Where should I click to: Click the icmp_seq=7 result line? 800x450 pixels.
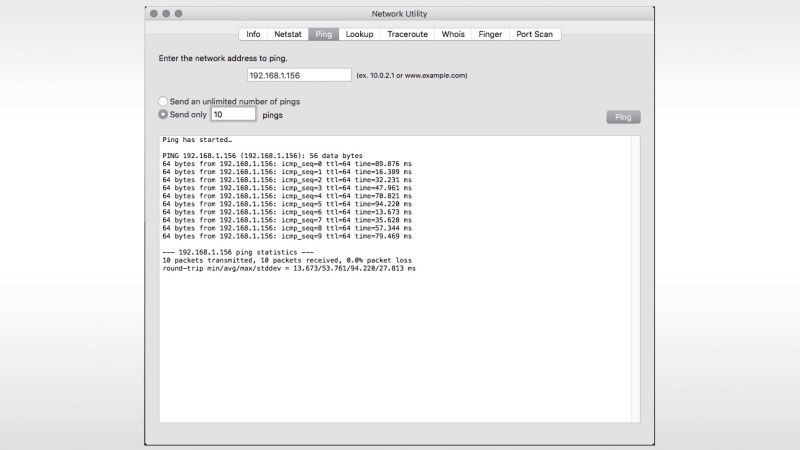287,220
